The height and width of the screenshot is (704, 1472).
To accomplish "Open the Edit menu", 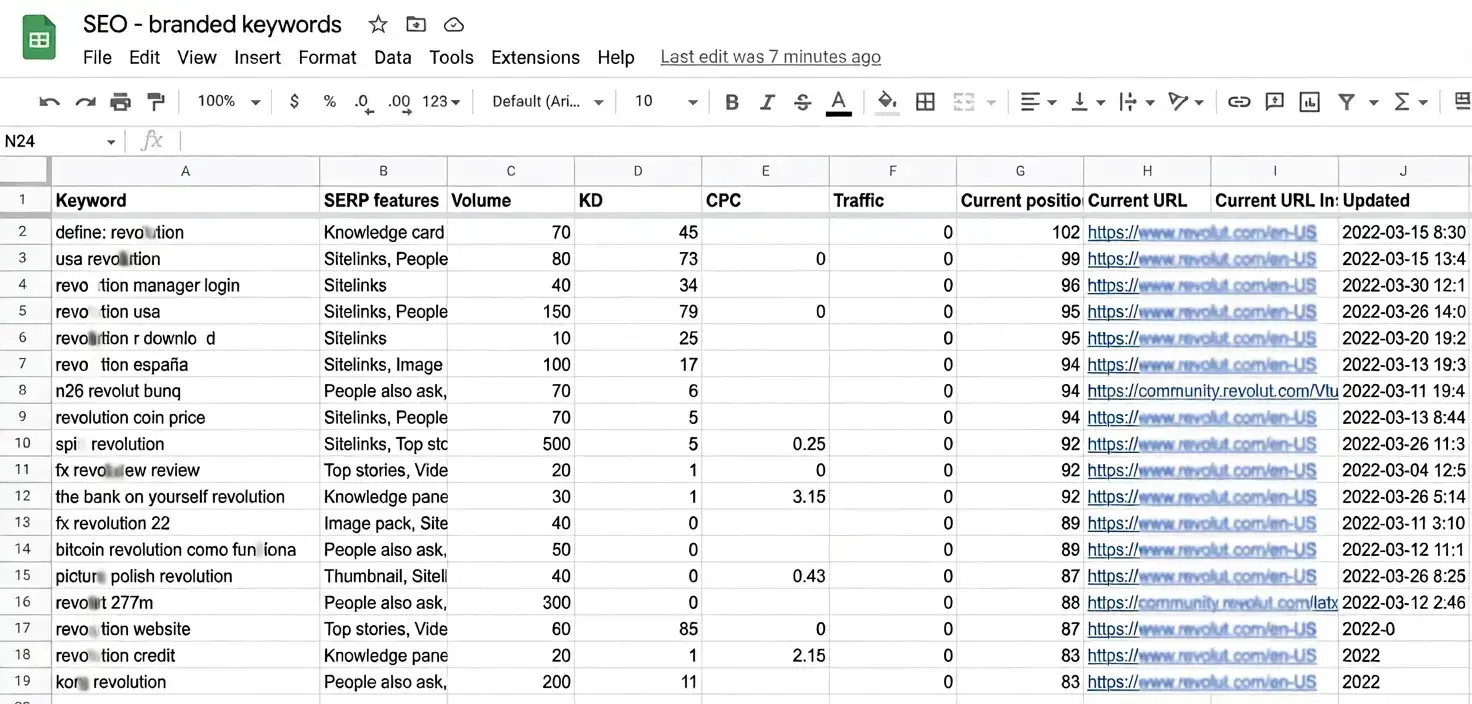I will click(144, 57).
